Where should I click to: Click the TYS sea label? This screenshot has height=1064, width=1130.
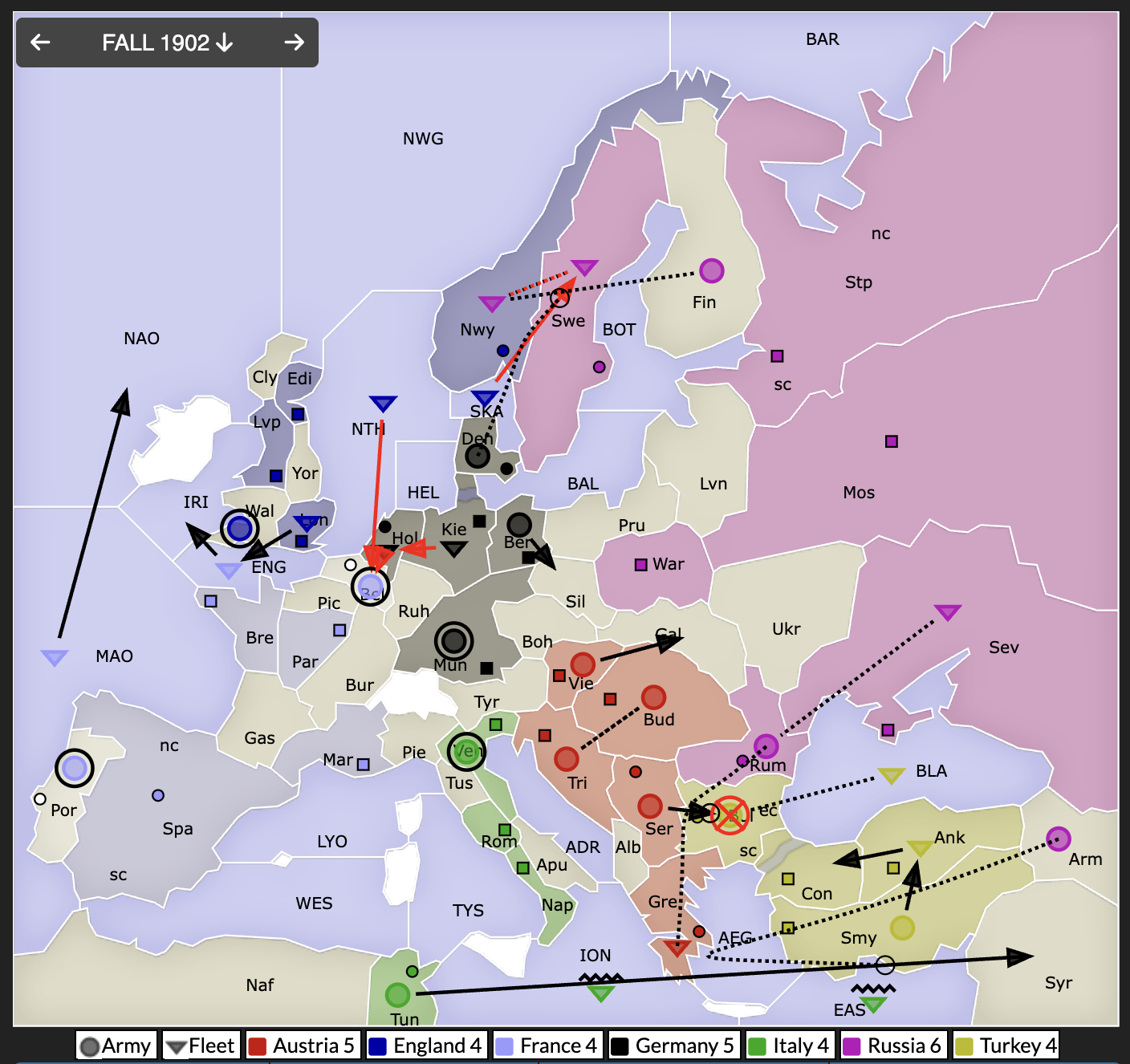pos(468,911)
